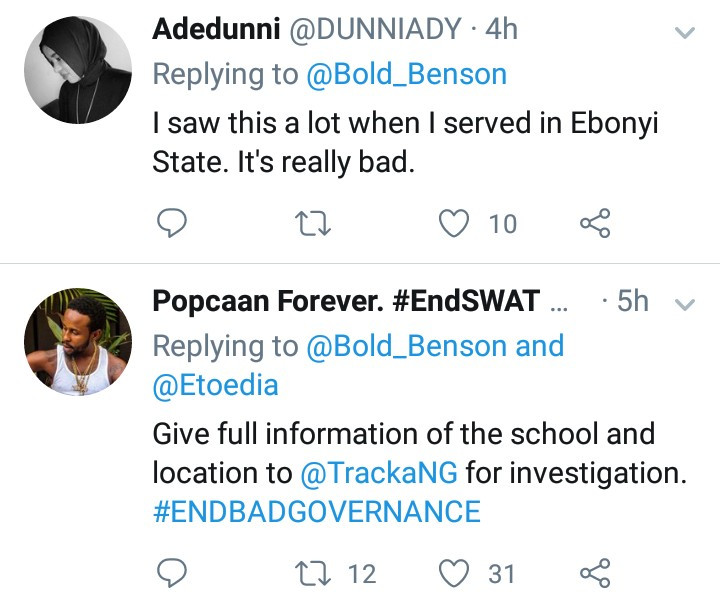This screenshot has height=597, width=720.
Task: Like Popcaan Forever's tweet with 31 likes
Action: (456, 572)
